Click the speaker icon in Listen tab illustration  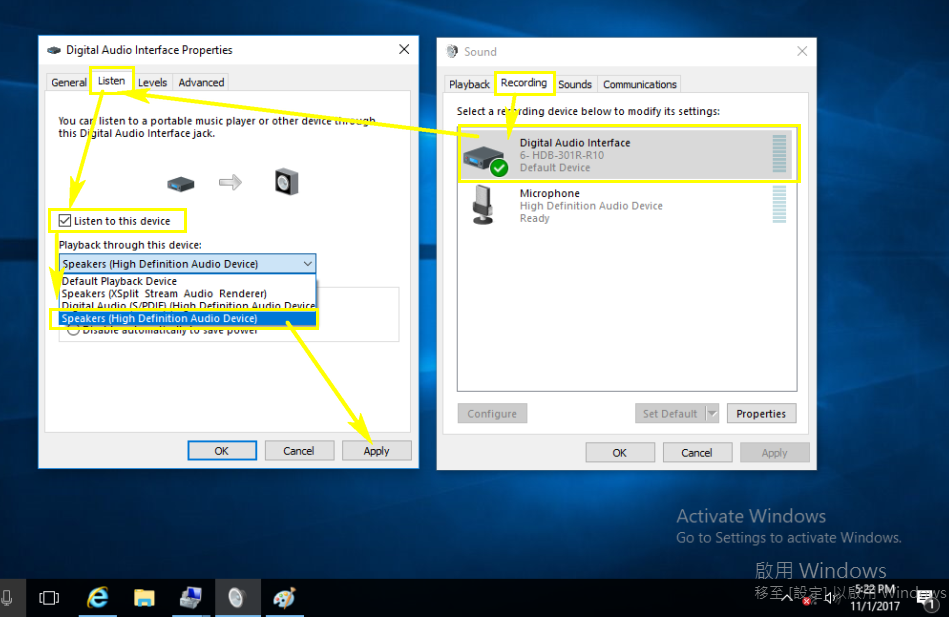tap(286, 182)
